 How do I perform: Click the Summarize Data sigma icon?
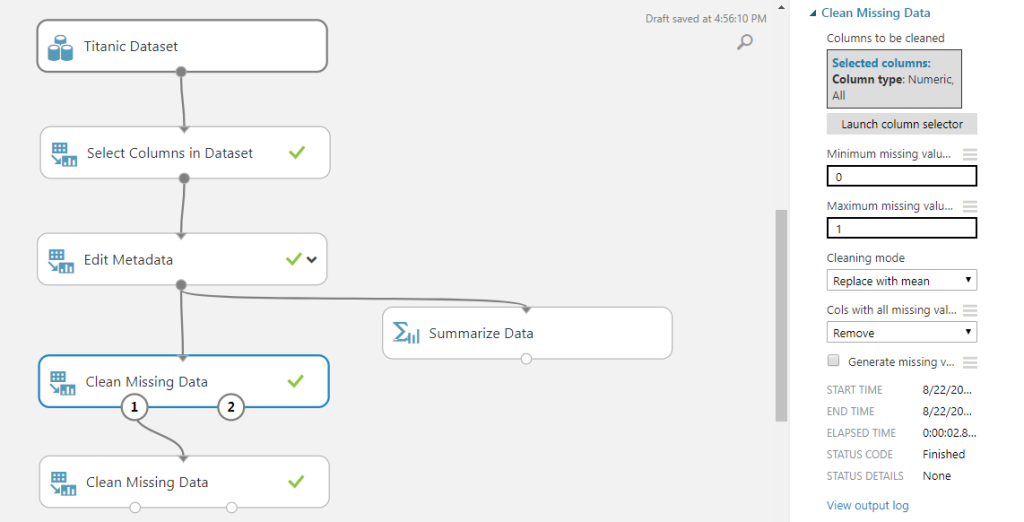(406, 333)
